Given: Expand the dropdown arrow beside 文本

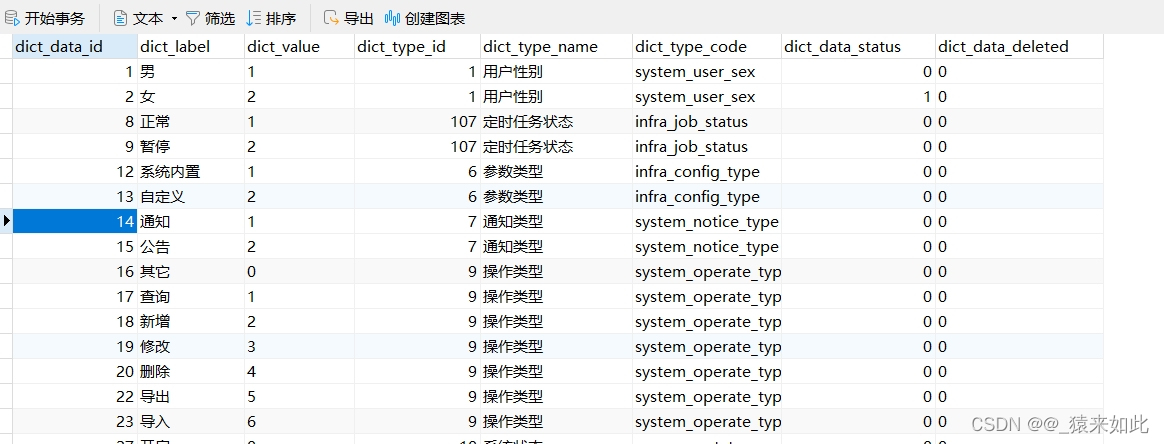Looking at the screenshot, I should (x=174, y=18).
